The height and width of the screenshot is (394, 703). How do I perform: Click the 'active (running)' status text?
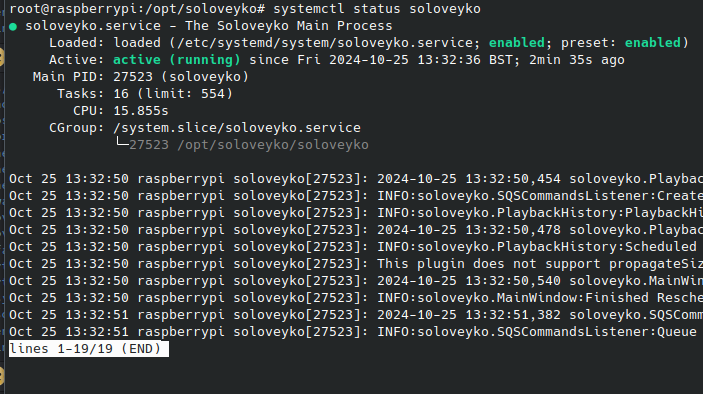(177, 60)
